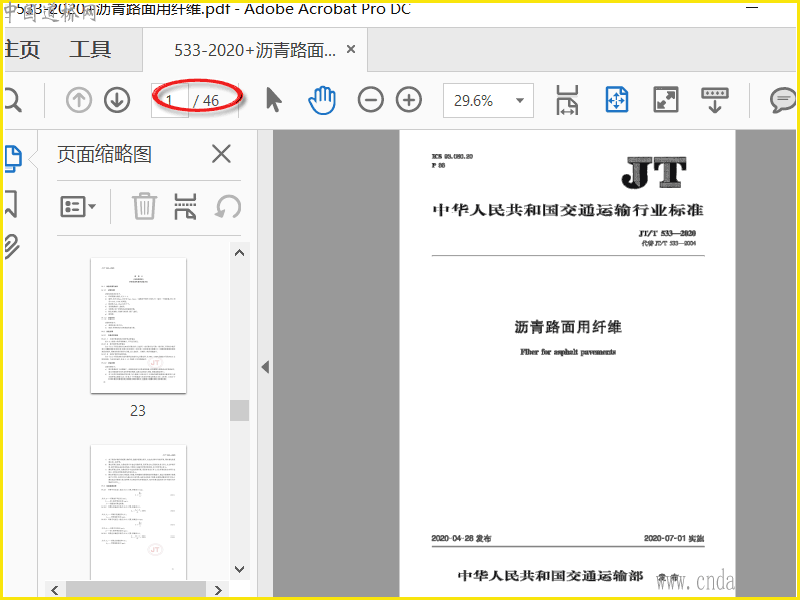800x600 pixels.
Task: Click the thumbnail scrollbar down arrow
Action: pyautogui.click(x=239, y=569)
